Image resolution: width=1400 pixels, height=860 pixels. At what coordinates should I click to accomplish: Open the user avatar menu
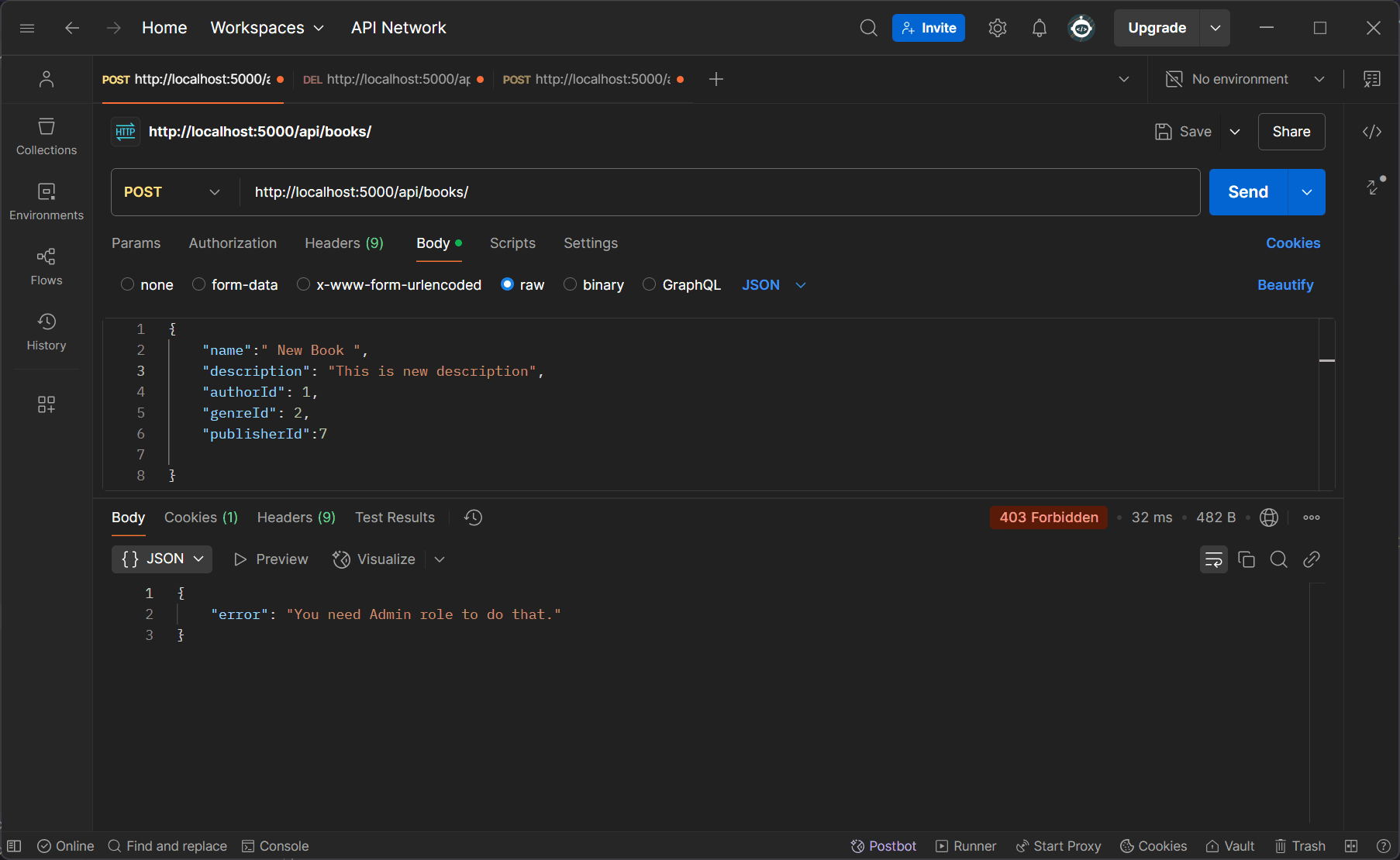(1081, 28)
